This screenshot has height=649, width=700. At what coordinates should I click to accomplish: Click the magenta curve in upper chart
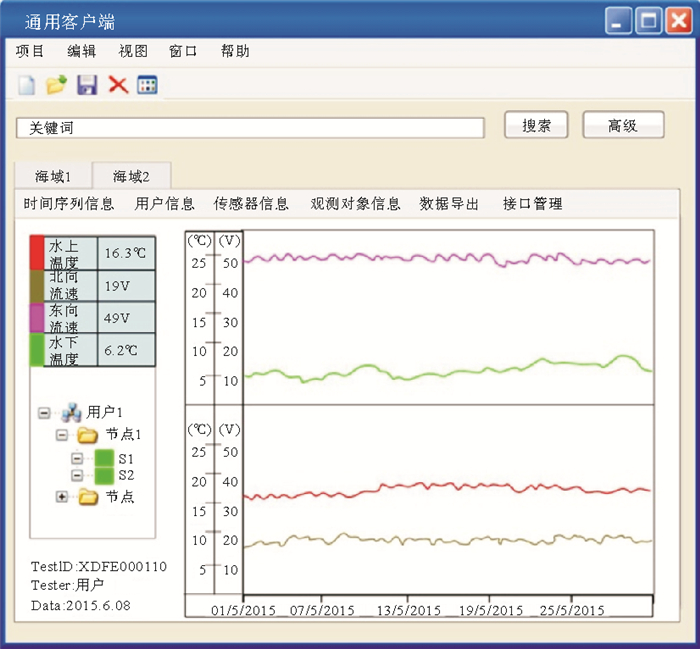(446, 259)
